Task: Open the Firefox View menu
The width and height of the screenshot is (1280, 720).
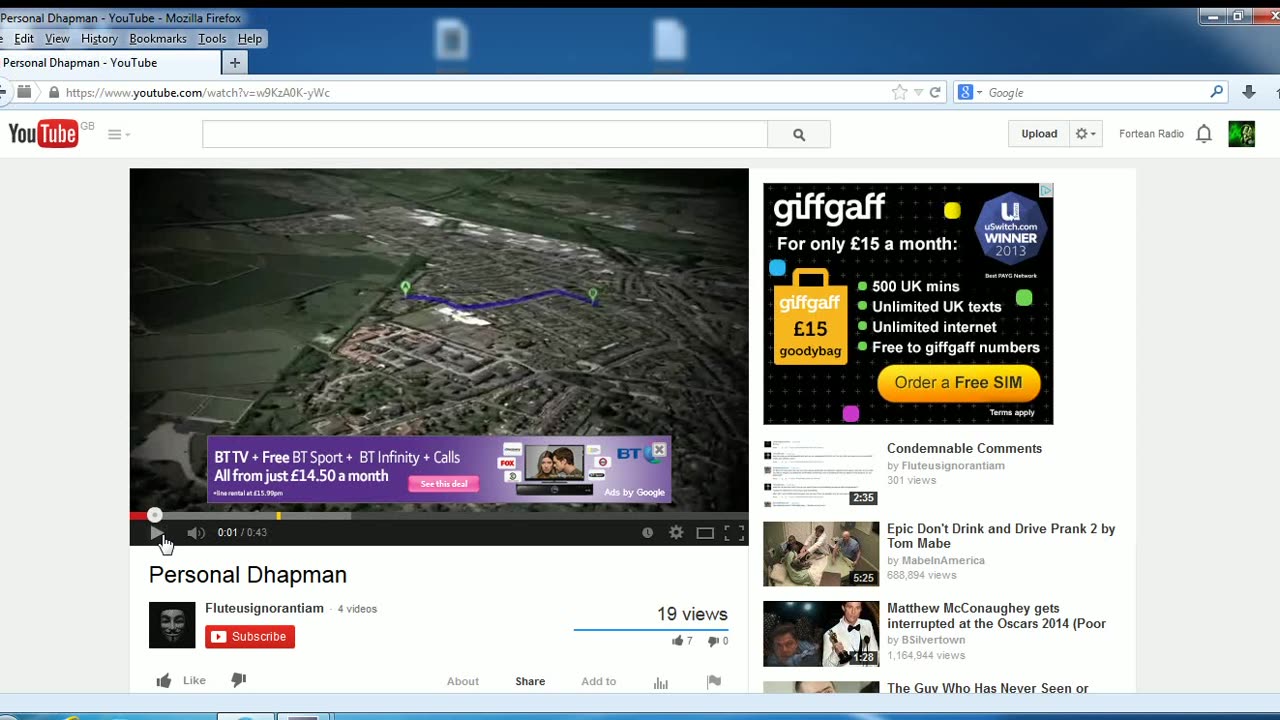Action: click(x=57, y=39)
